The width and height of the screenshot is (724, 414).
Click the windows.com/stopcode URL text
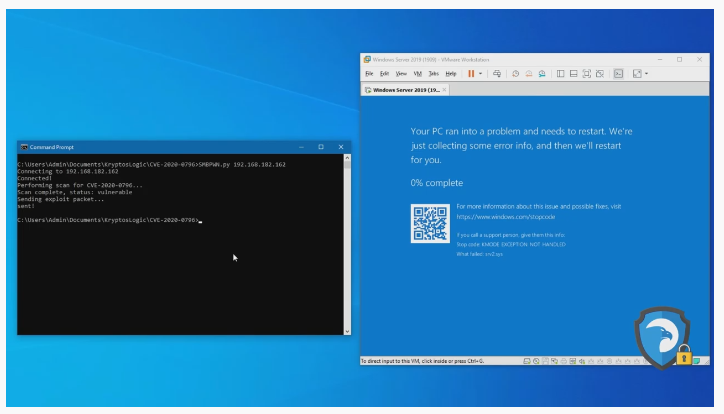coord(506,217)
